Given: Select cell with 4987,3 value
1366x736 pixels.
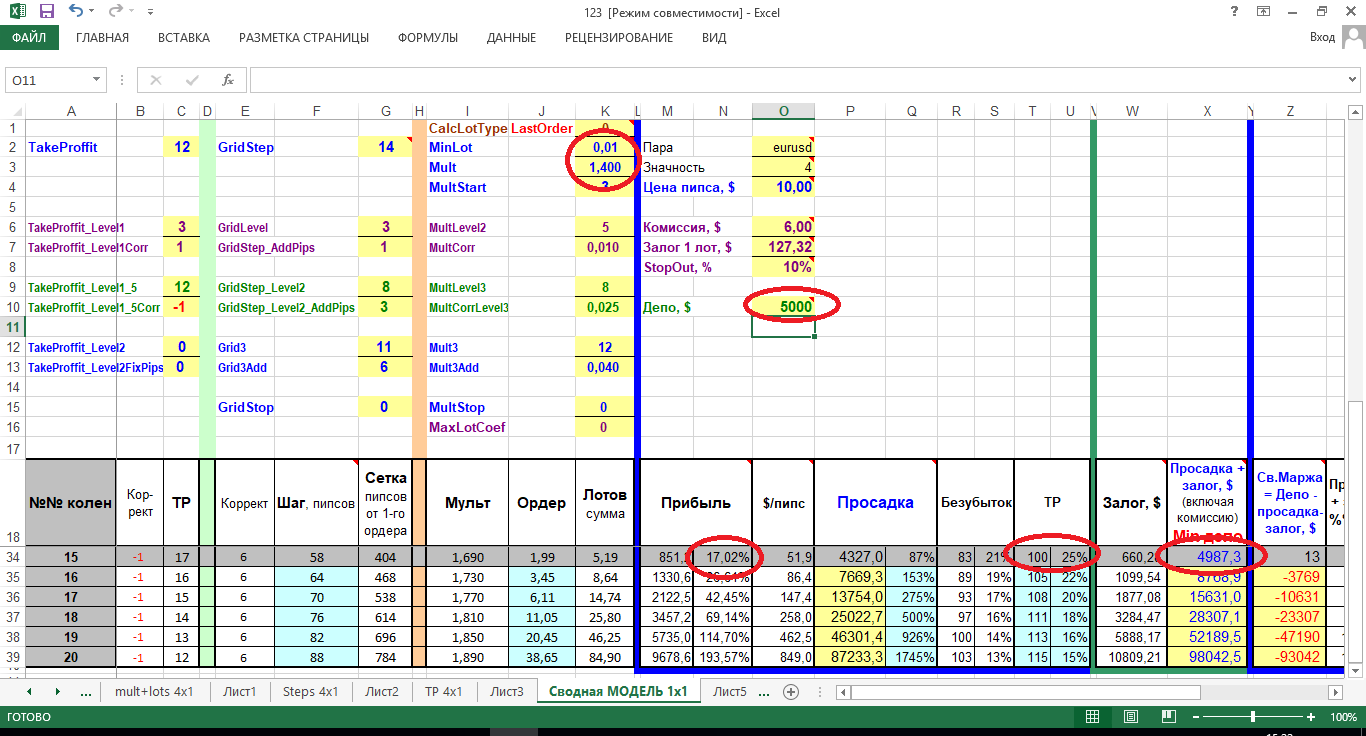Looking at the screenshot, I should tap(1207, 557).
